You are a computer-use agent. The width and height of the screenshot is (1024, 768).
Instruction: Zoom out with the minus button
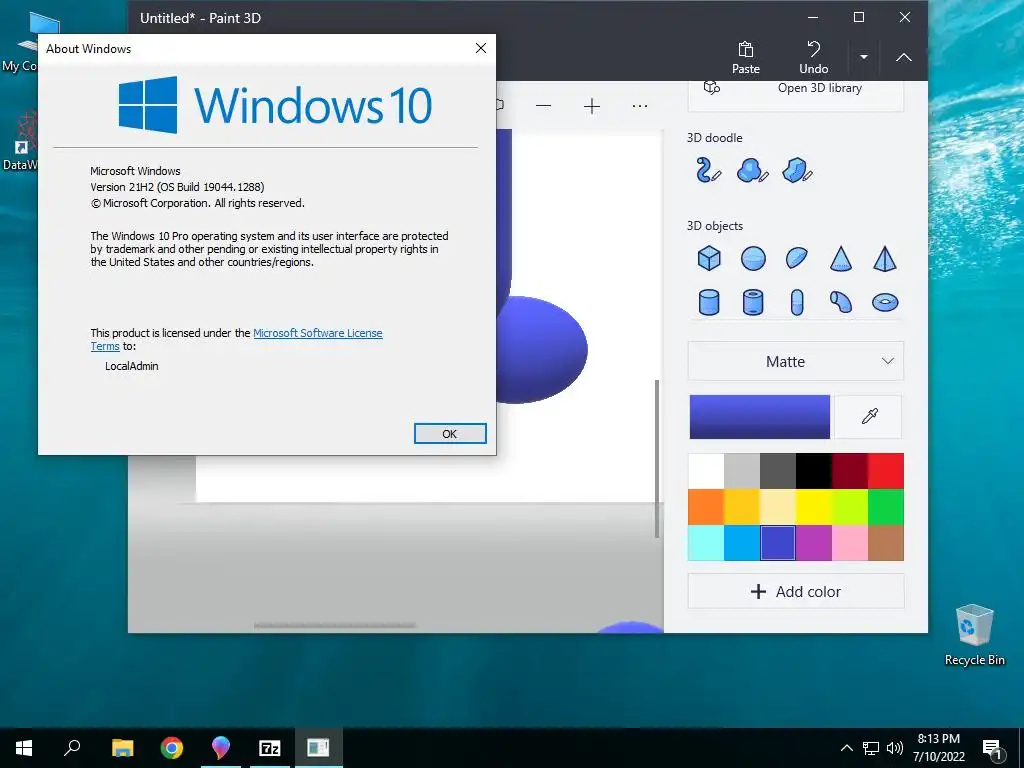click(543, 106)
